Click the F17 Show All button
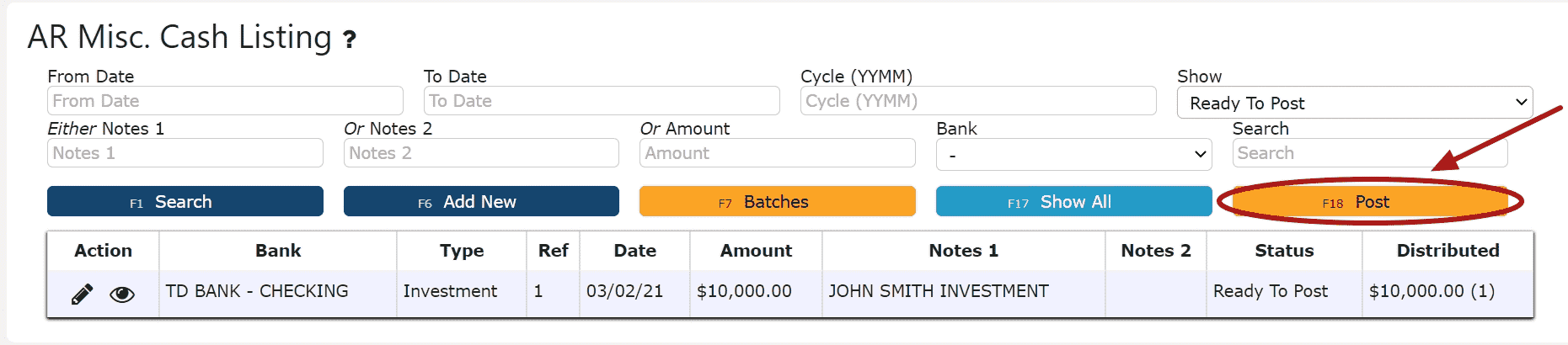Screen dimensions: 1568x345 point(1074,202)
